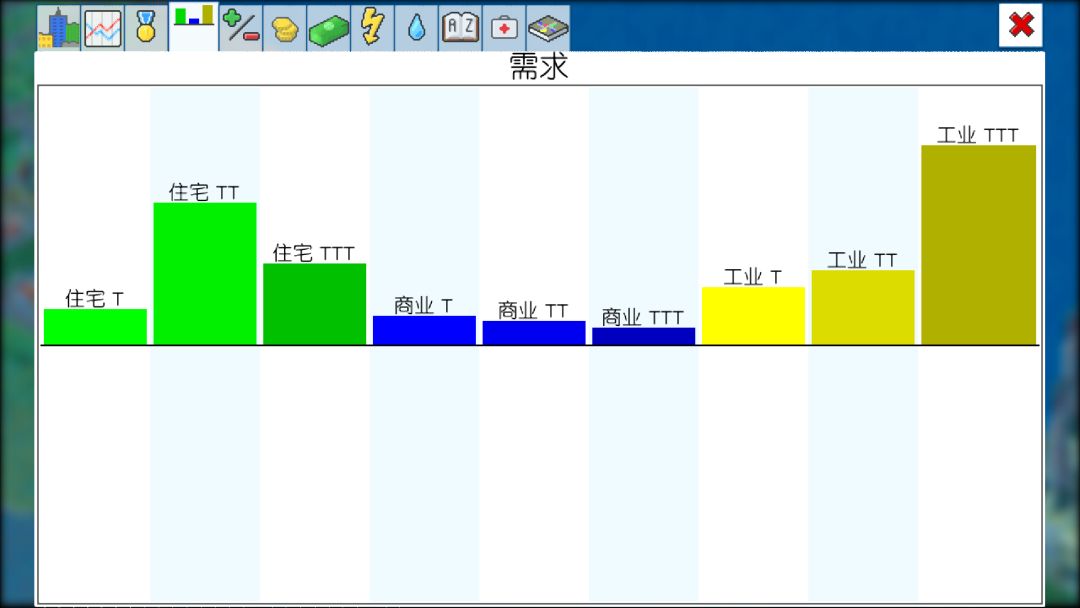
Task: Open the green cash budget tab
Action: click(329, 28)
